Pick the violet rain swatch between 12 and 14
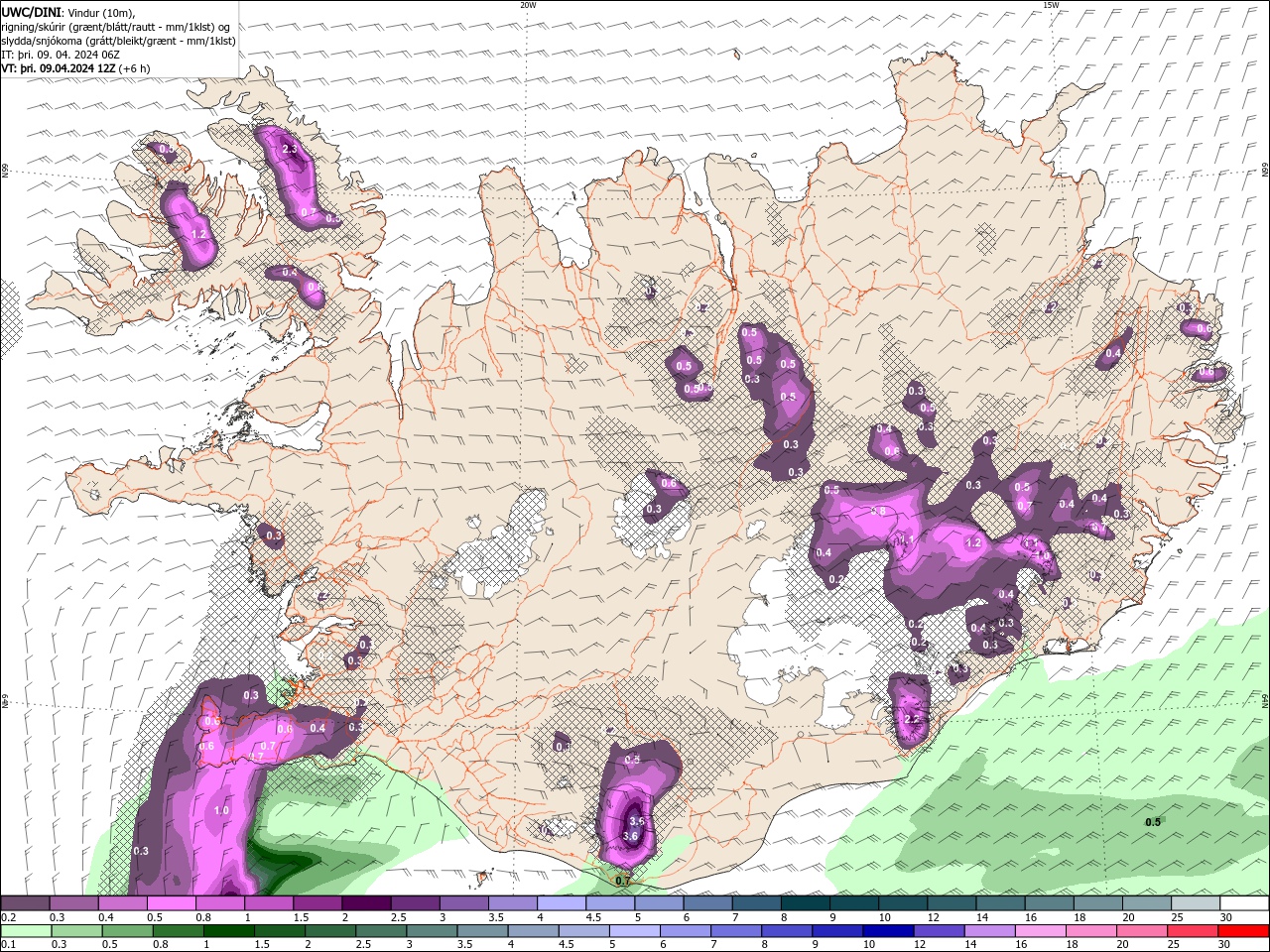The image size is (1270, 952). pyautogui.click(x=939, y=931)
